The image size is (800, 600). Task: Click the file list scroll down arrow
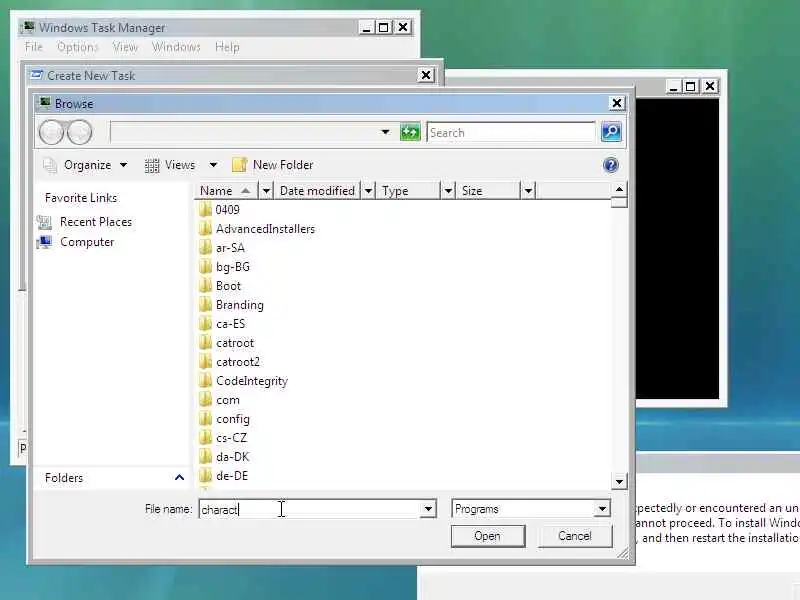click(619, 481)
